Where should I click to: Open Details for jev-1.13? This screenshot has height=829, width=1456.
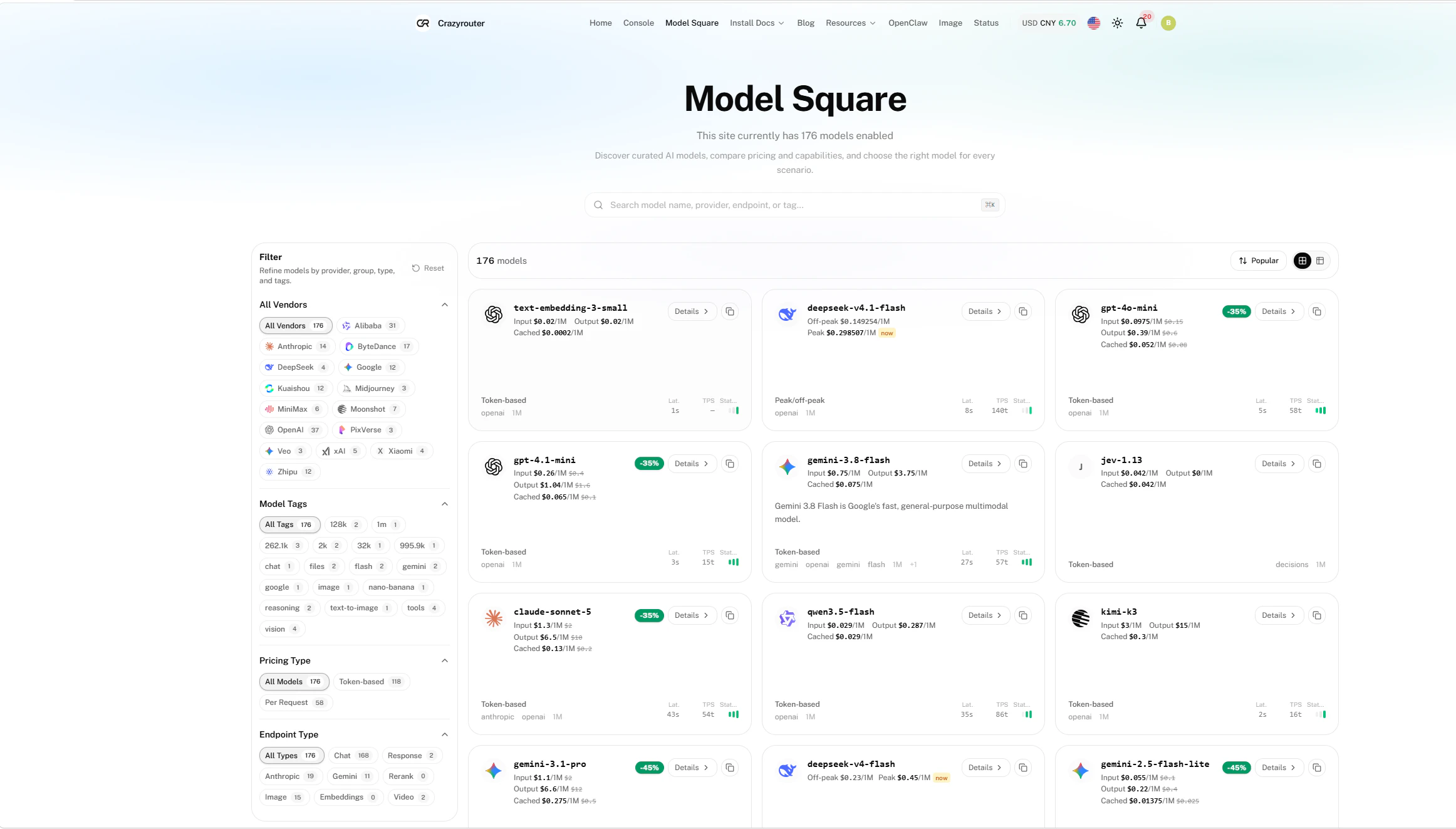click(1279, 464)
